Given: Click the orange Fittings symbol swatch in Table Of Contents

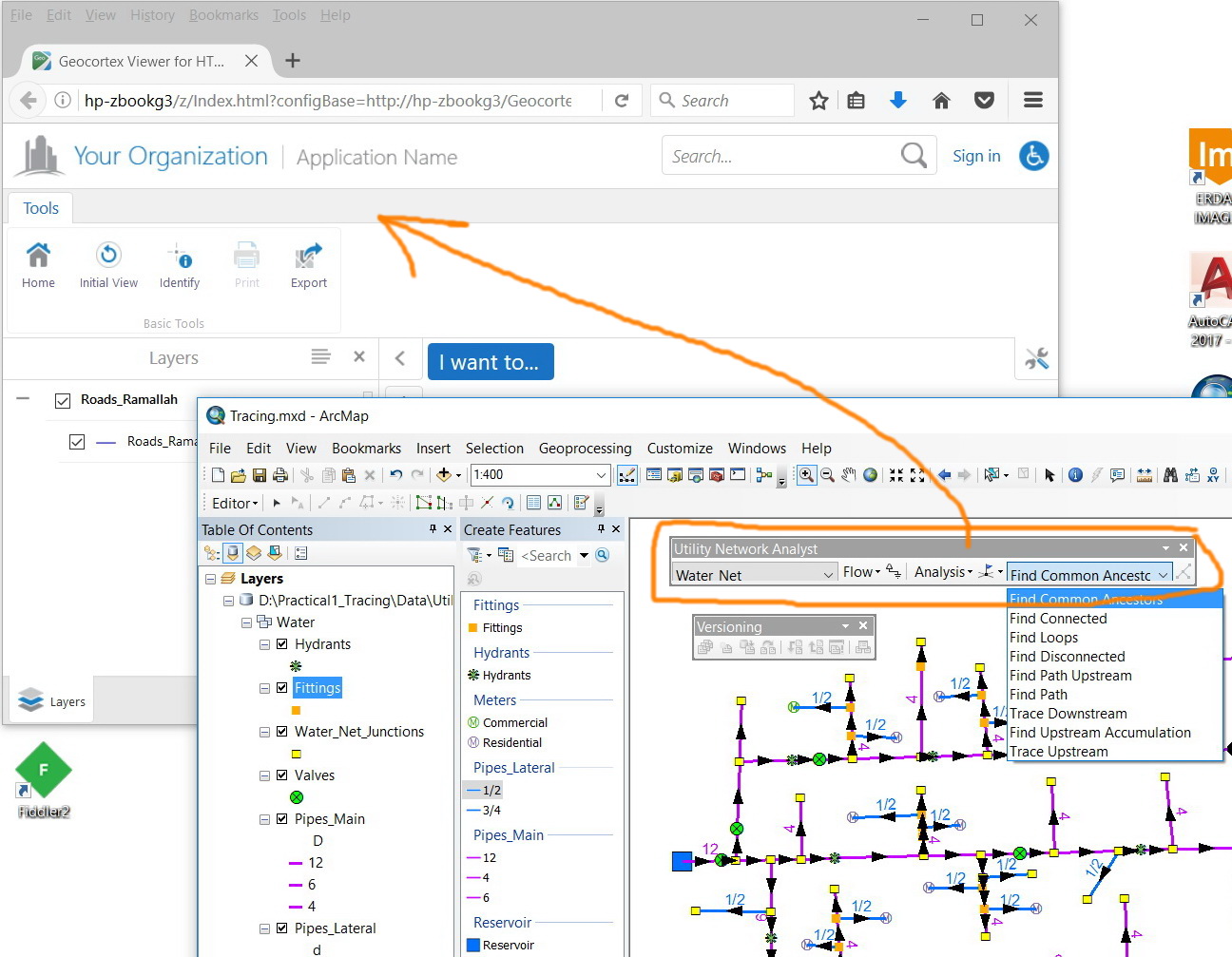Looking at the screenshot, I should tap(296, 710).
